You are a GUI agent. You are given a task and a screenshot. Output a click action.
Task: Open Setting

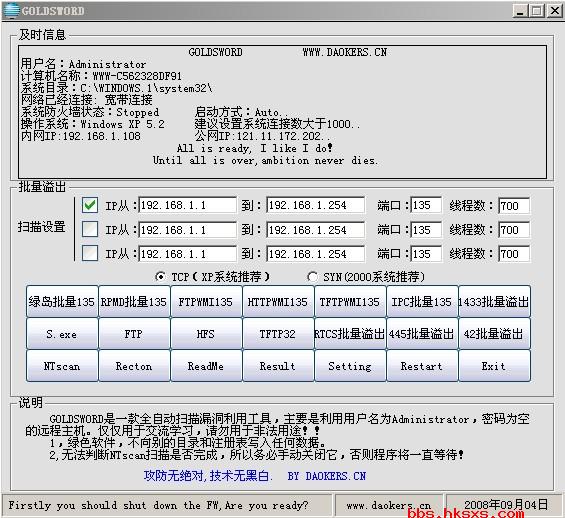(350, 366)
